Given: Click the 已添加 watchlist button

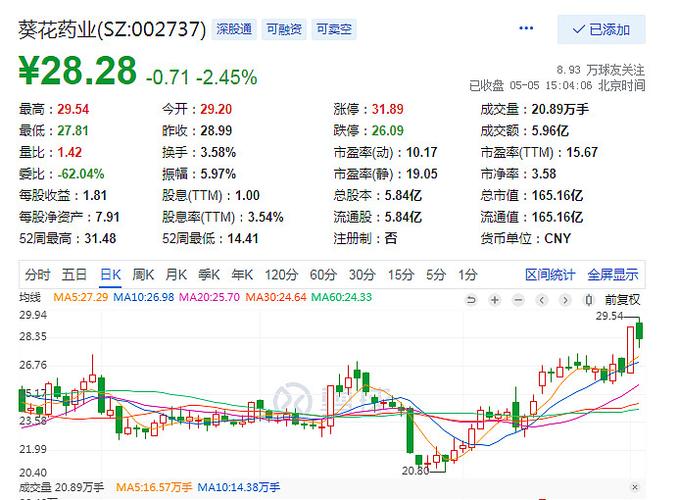Looking at the screenshot, I should pyautogui.click(x=602, y=30).
